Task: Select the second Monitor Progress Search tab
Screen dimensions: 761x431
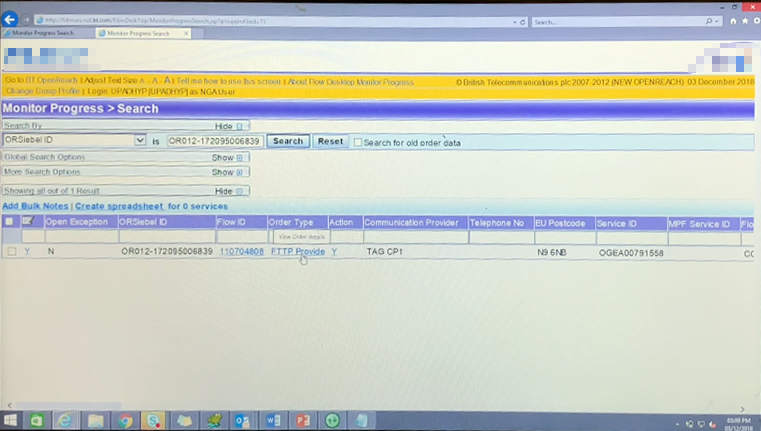Action: coord(138,34)
